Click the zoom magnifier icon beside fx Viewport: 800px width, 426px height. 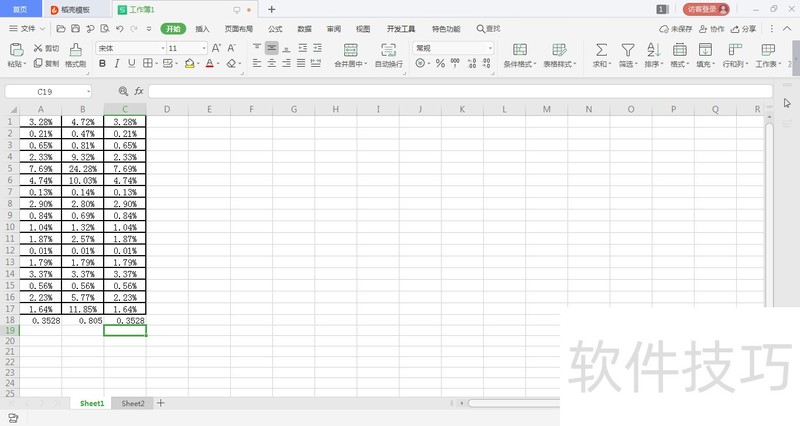coord(123,91)
